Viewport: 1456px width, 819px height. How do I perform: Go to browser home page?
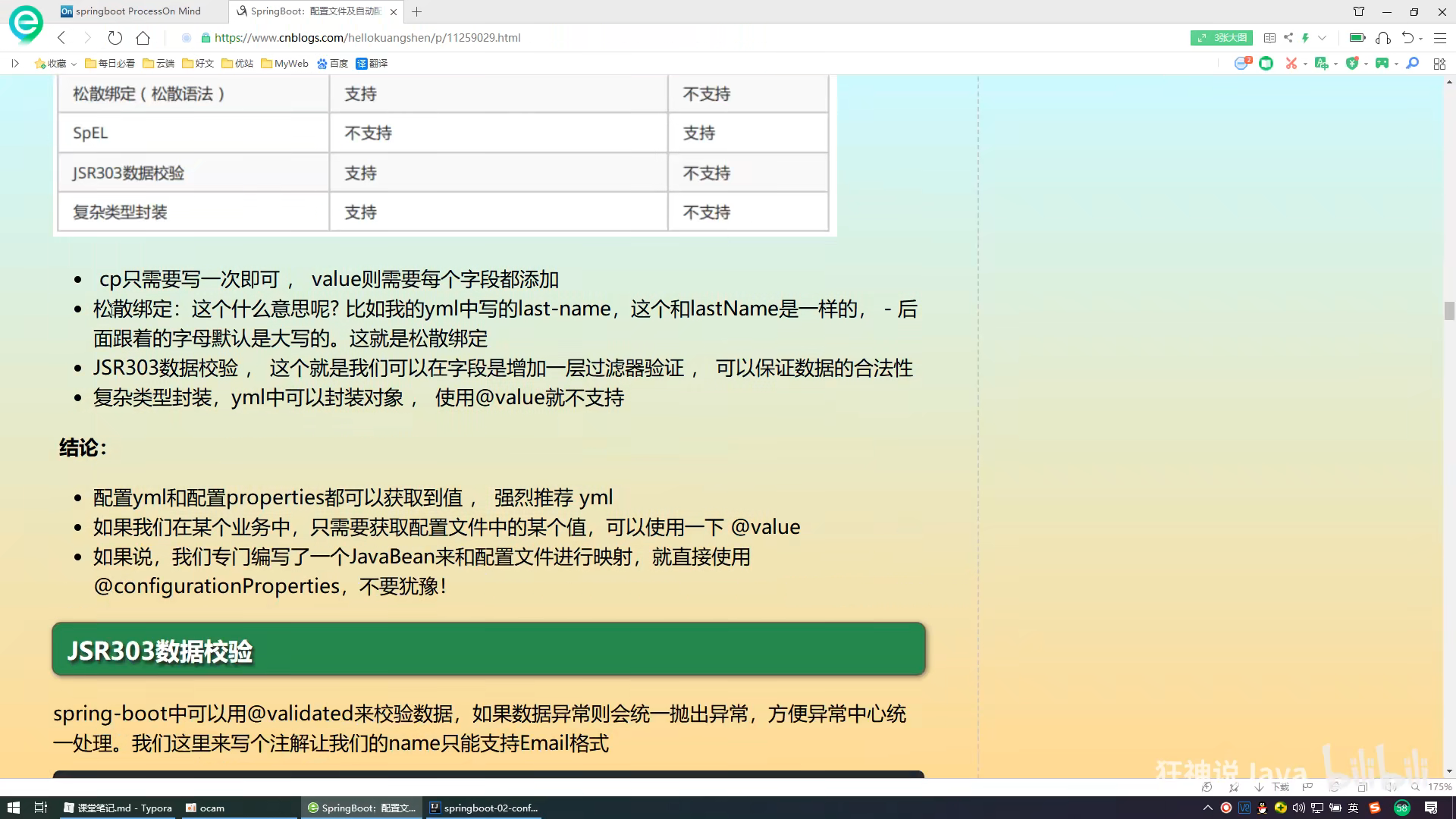click(143, 38)
